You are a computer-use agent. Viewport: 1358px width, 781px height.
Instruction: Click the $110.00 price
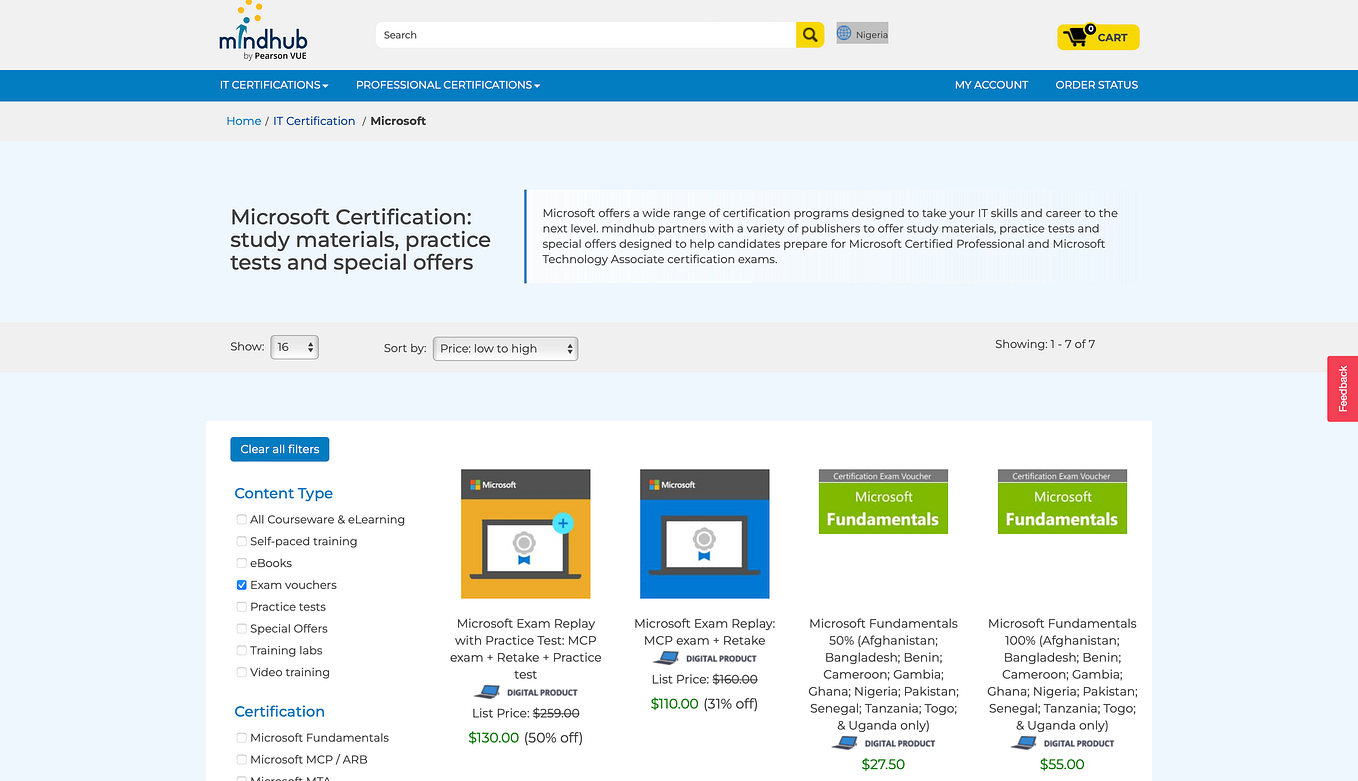(x=675, y=704)
